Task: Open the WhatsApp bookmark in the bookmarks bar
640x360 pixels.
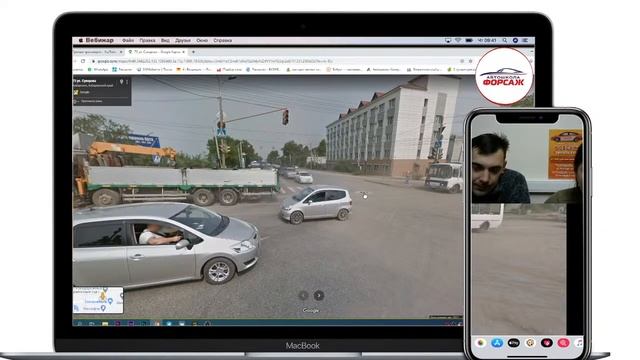Action: click(98, 70)
